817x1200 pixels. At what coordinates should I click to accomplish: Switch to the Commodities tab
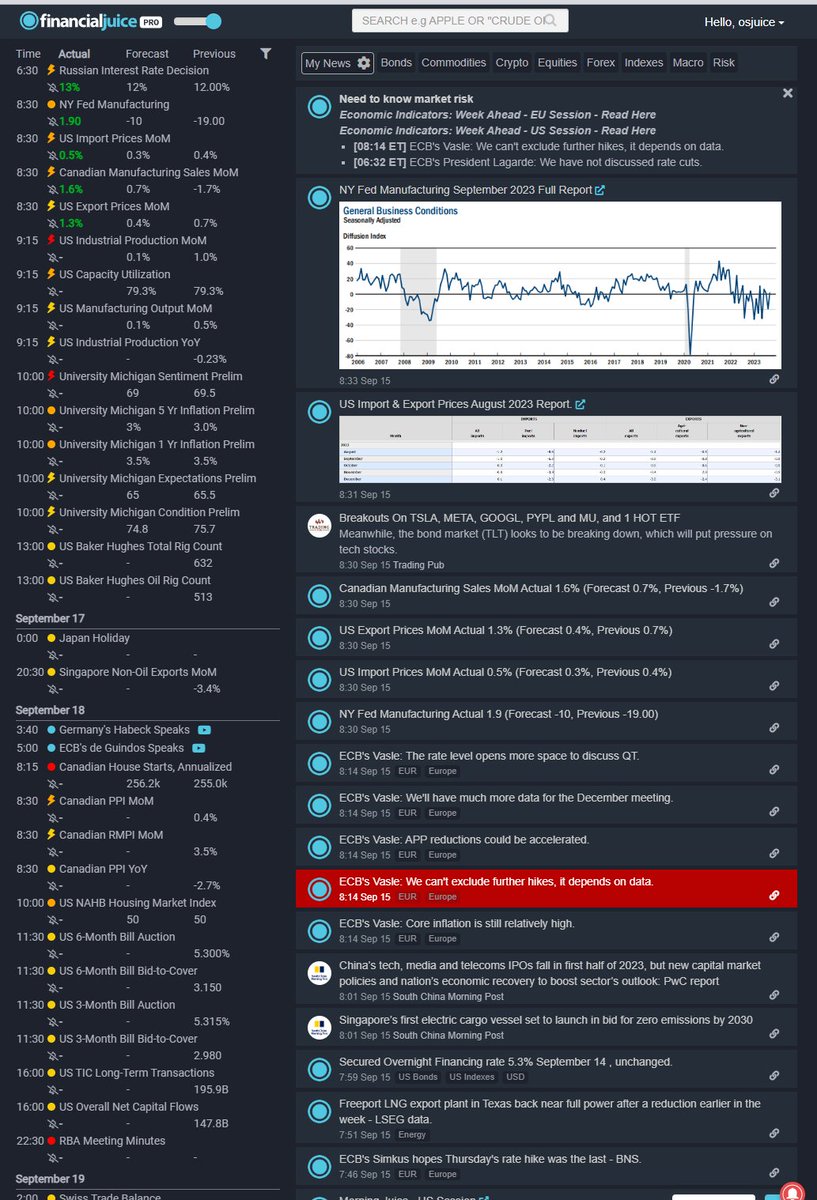pos(454,62)
